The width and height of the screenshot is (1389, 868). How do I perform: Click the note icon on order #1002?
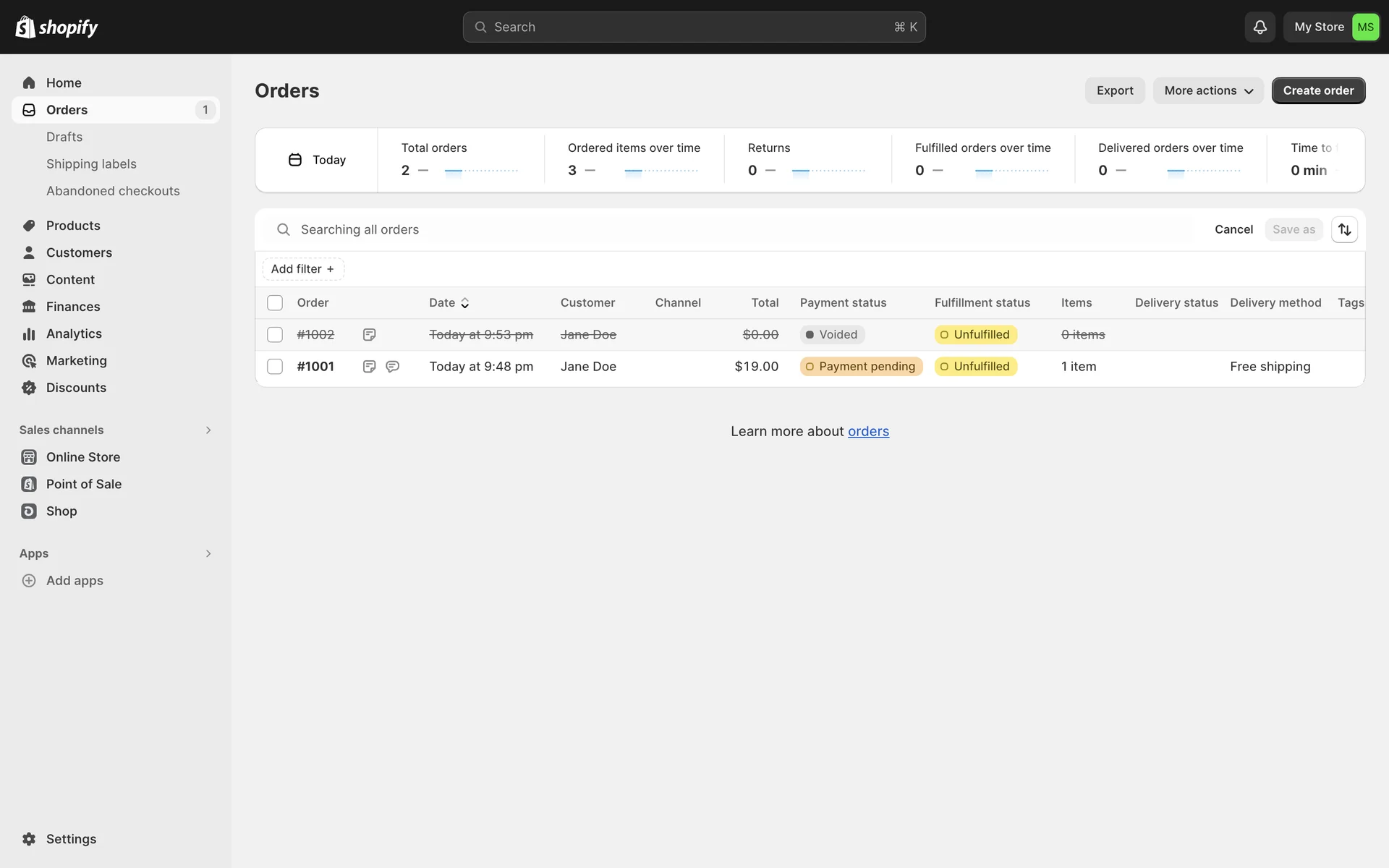coord(369,335)
